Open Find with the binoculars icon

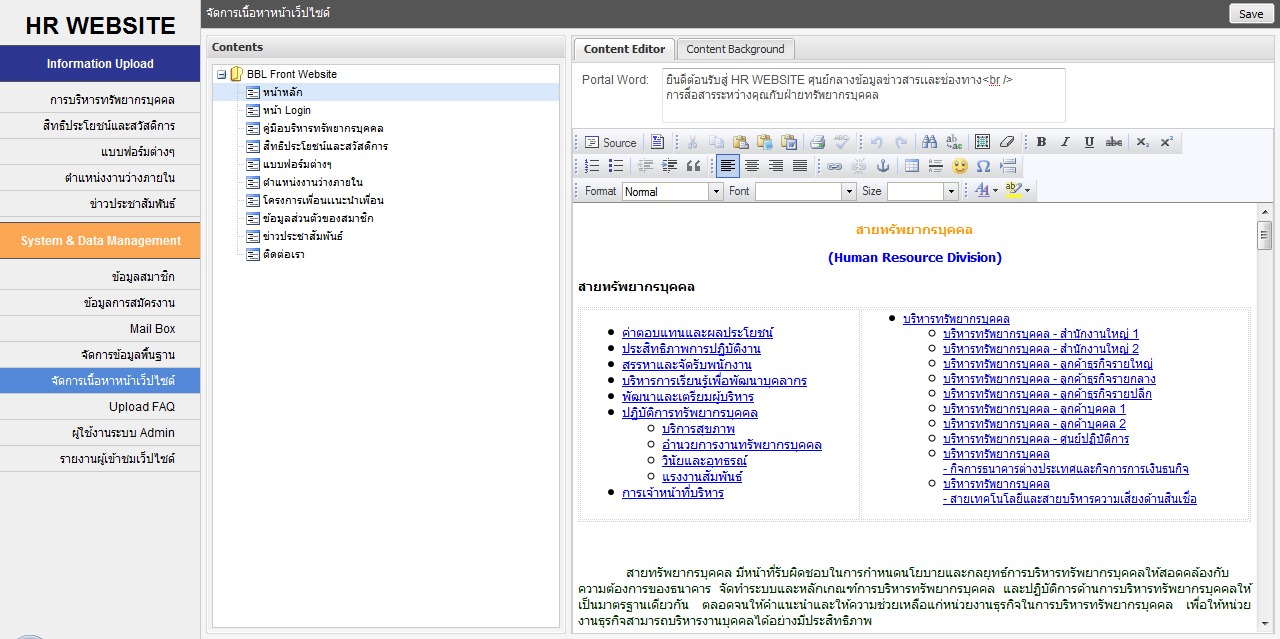929,142
